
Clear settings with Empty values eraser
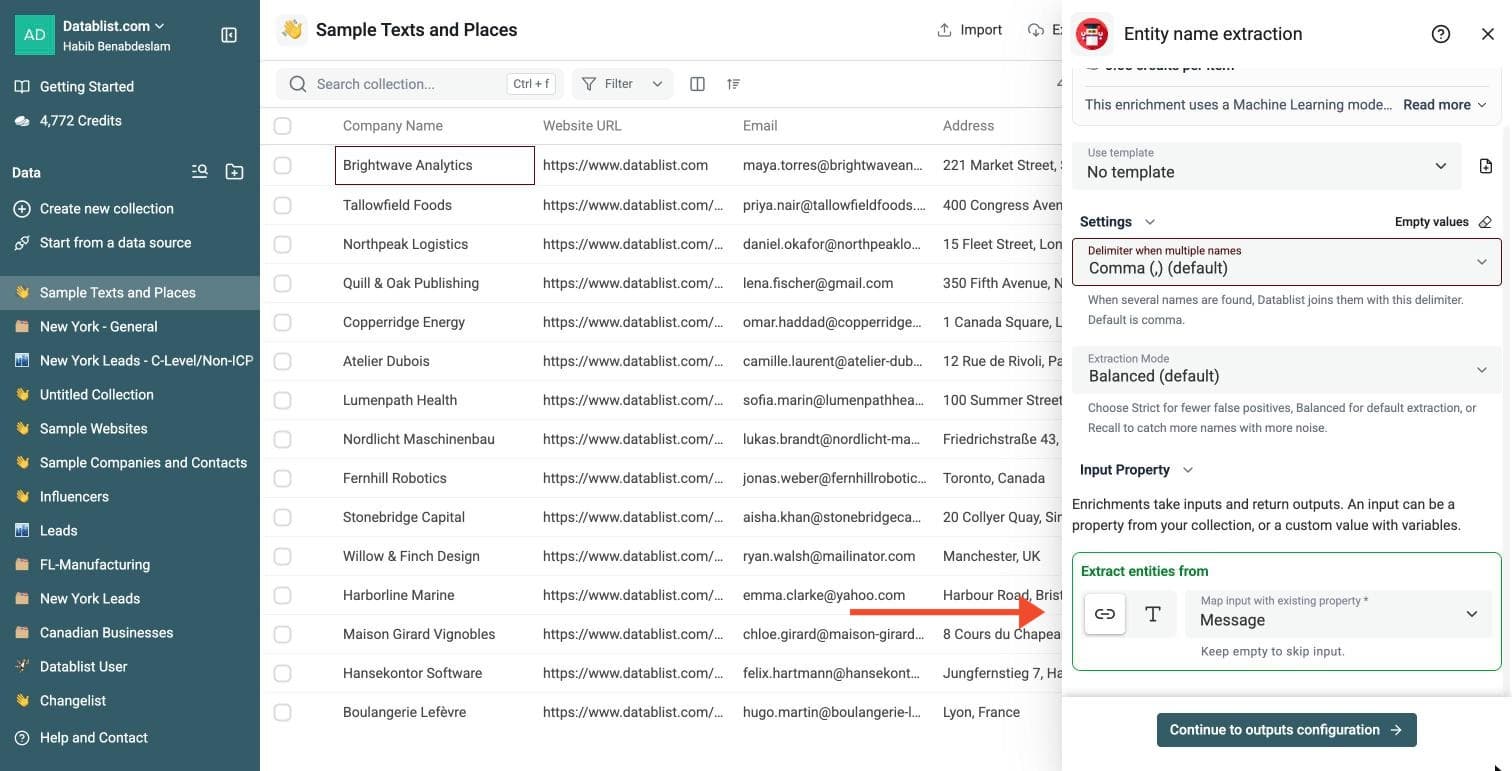click(x=1485, y=222)
